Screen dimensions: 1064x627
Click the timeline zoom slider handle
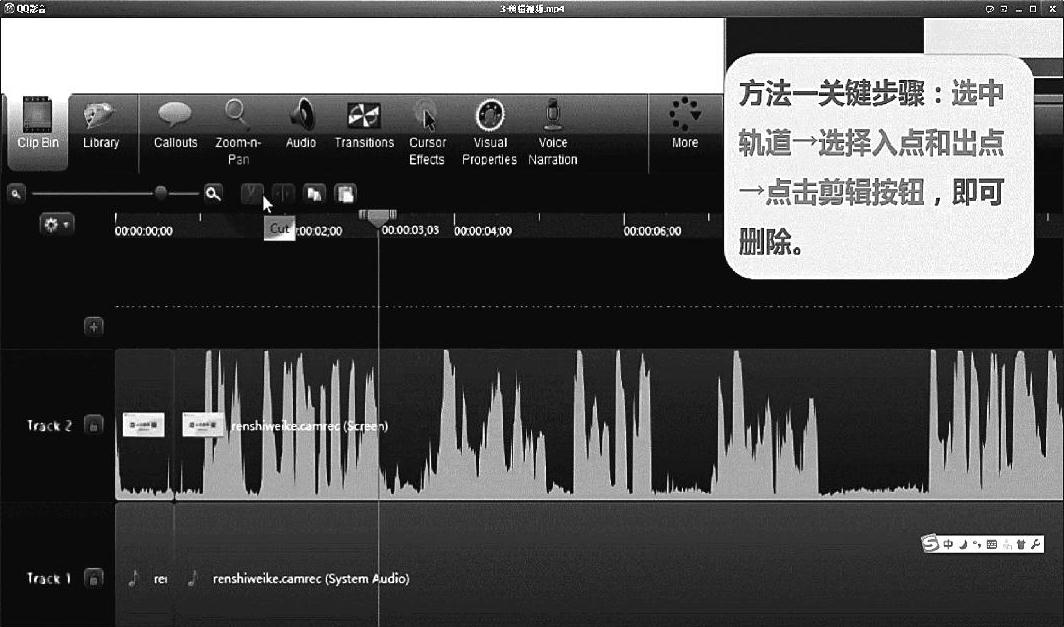pos(160,193)
